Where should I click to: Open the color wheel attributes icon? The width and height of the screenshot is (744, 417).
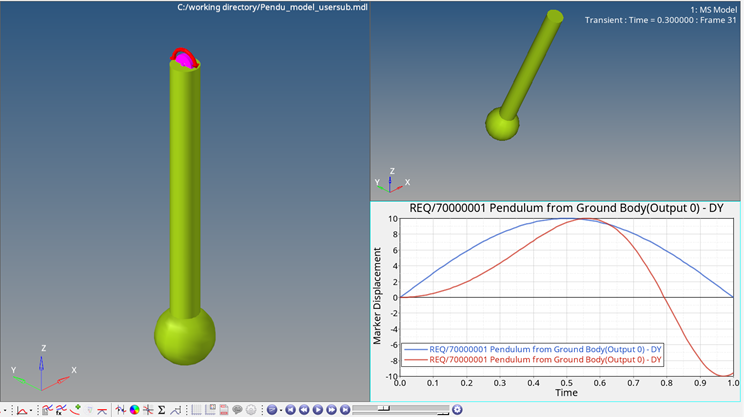click(134, 410)
